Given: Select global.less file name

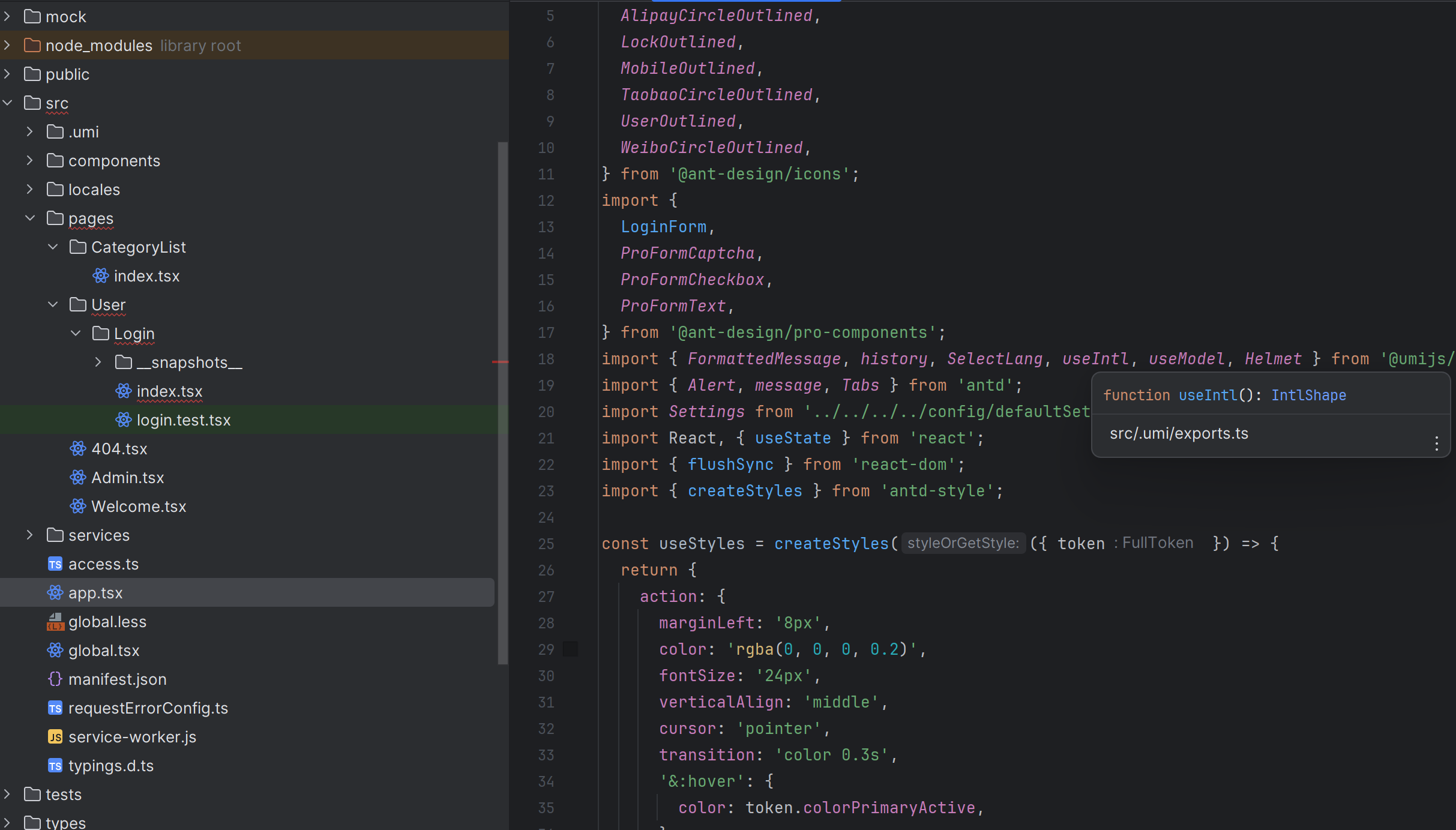Looking at the screenshot, I should tap(107, 622).
